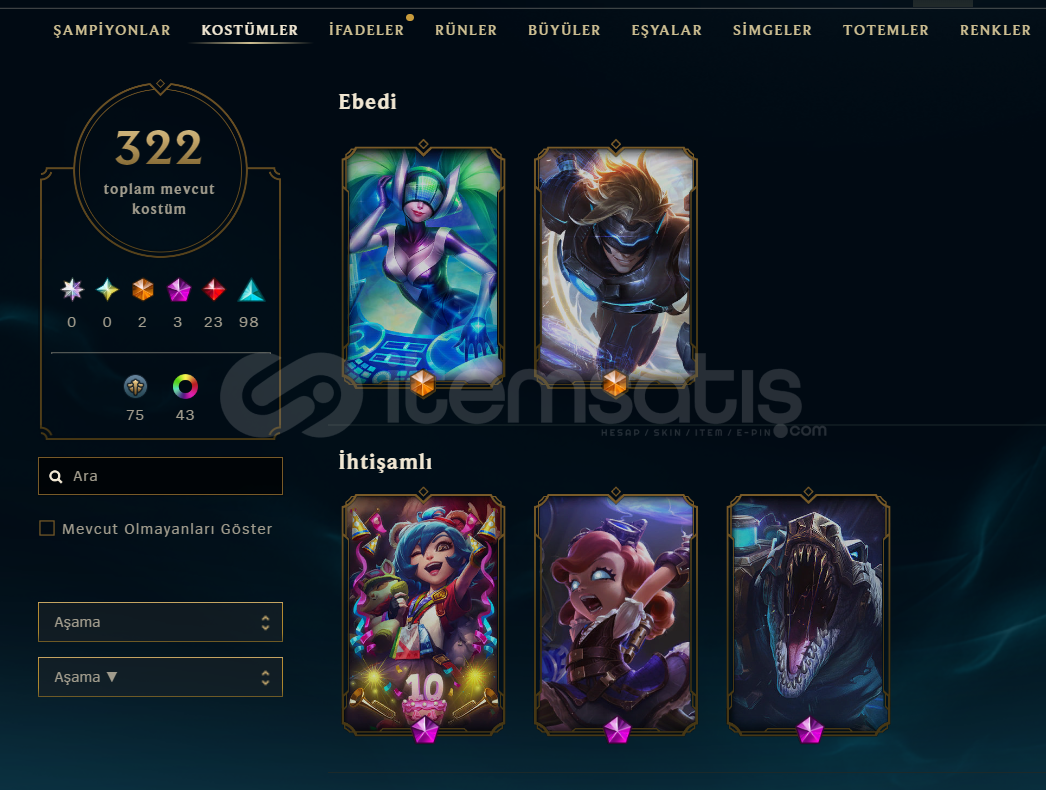Screen dimensions: 1046x790
Task: Open the İFADELER tab
Action: click(x=366, y=30)
